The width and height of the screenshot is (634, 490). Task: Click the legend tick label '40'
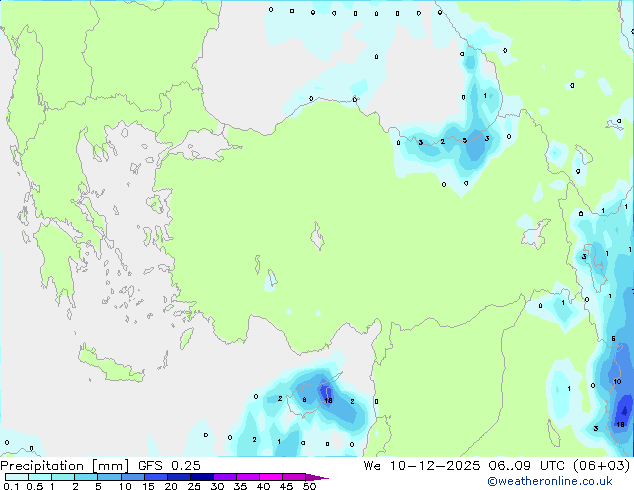[263, 486]
